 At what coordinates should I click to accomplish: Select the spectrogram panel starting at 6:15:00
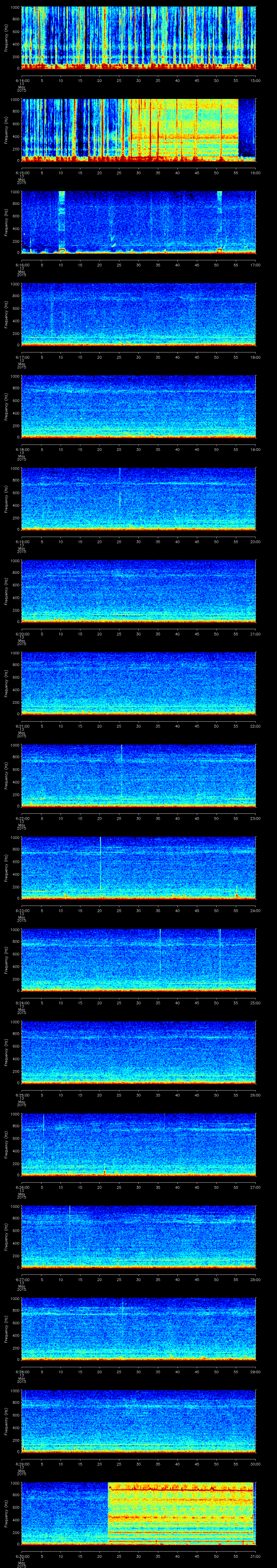tap(139, 130)
